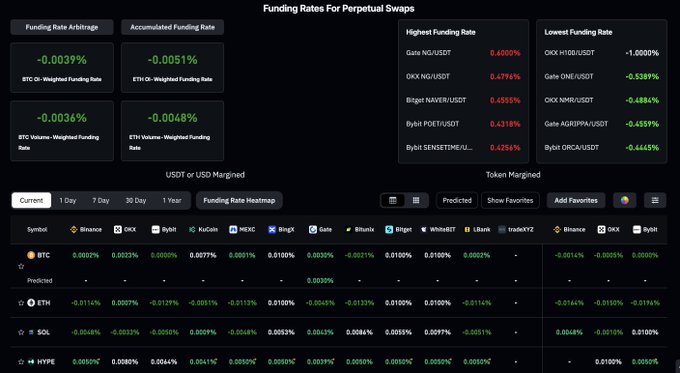Toggle the Predicted funding rate button
Screen dimensions: 680x373
click(x=457, y=200)
